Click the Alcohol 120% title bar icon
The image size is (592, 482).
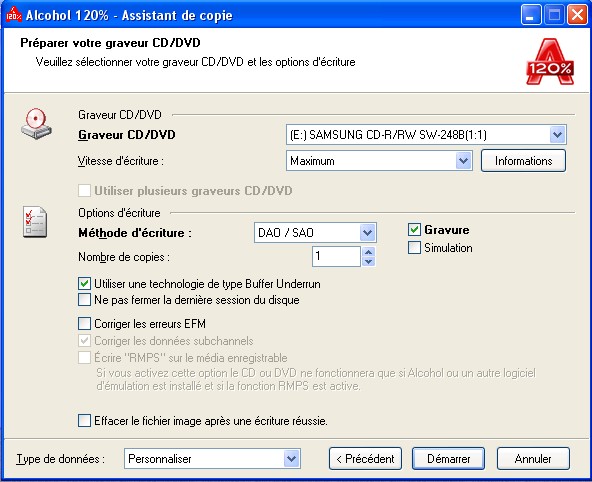coord(14,14)
